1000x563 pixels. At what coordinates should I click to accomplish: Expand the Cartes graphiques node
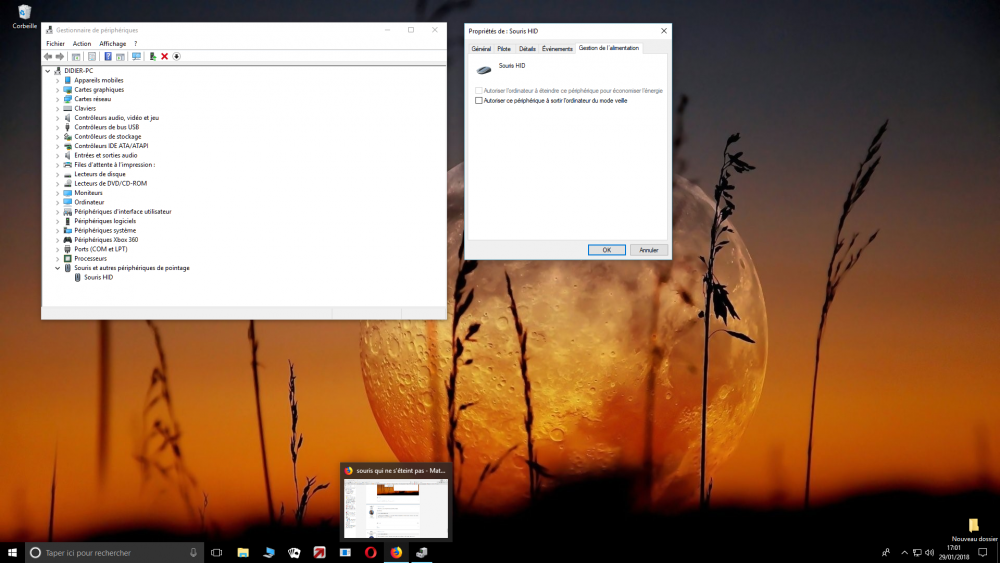click(57, 90)
